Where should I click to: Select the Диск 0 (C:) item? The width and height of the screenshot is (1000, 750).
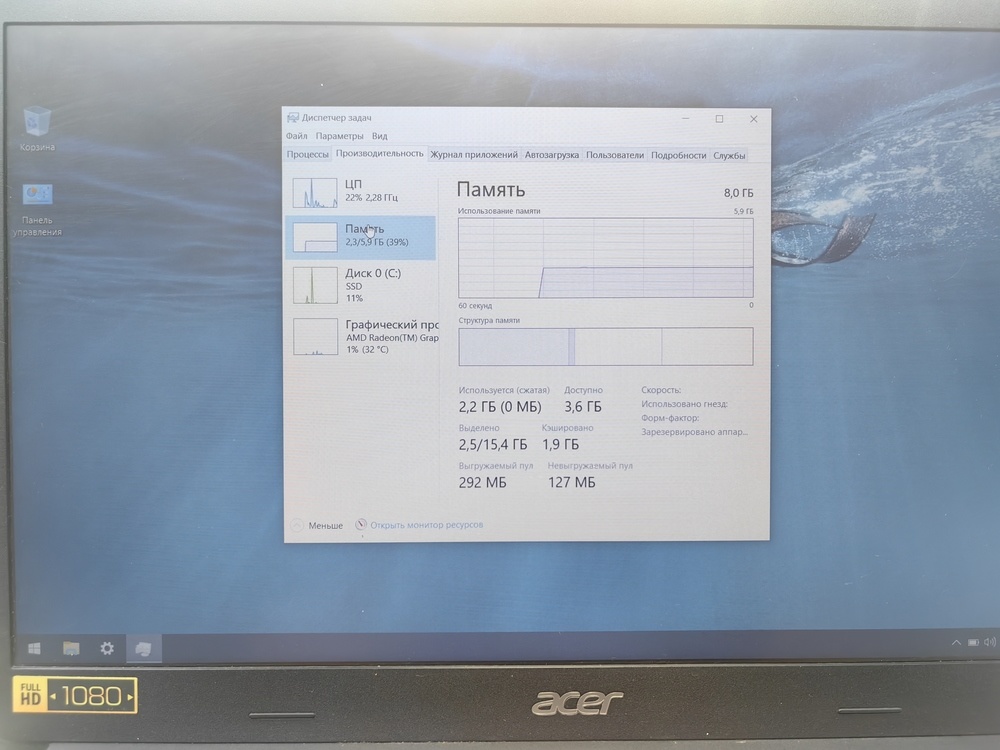(362, 285)
